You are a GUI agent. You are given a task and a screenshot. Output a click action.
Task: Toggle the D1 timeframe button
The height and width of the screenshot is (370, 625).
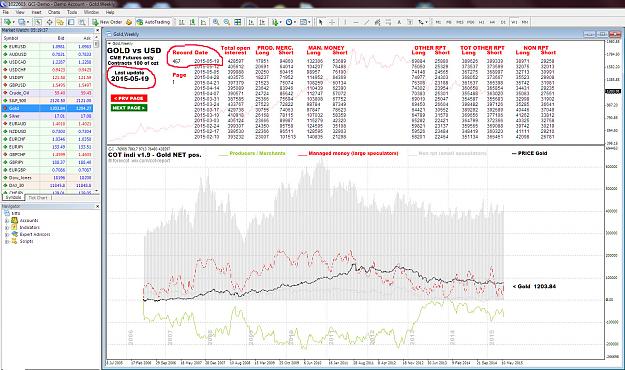pos(503,22)
